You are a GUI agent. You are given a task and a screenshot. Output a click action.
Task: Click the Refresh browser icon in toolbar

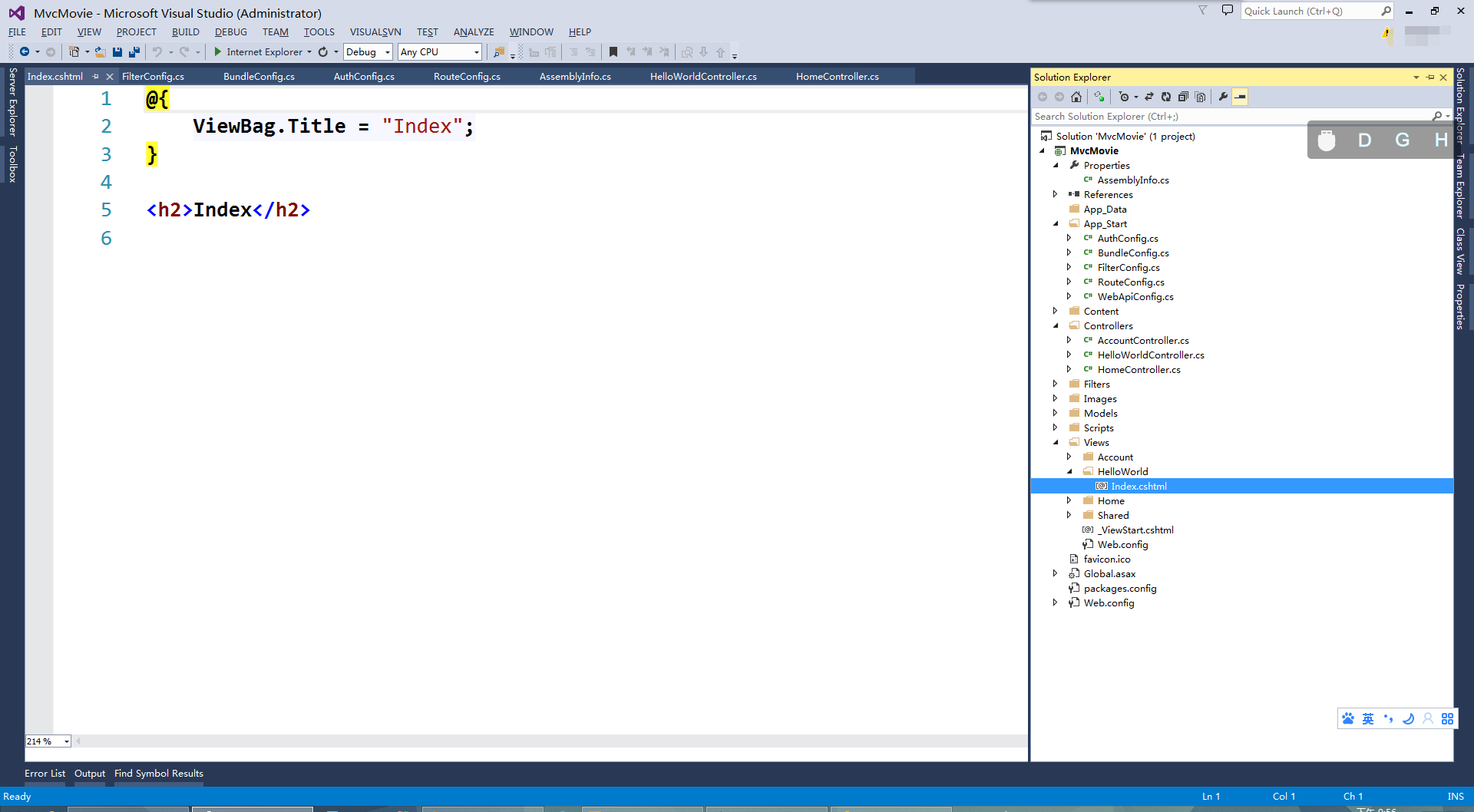[323, 52]
